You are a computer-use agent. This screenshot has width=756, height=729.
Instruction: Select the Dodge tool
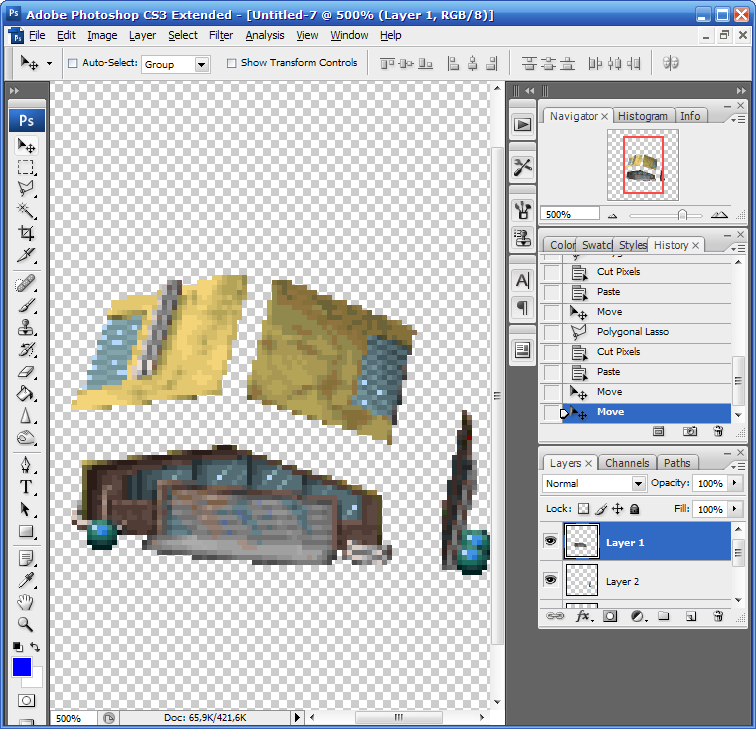[26, 438]
